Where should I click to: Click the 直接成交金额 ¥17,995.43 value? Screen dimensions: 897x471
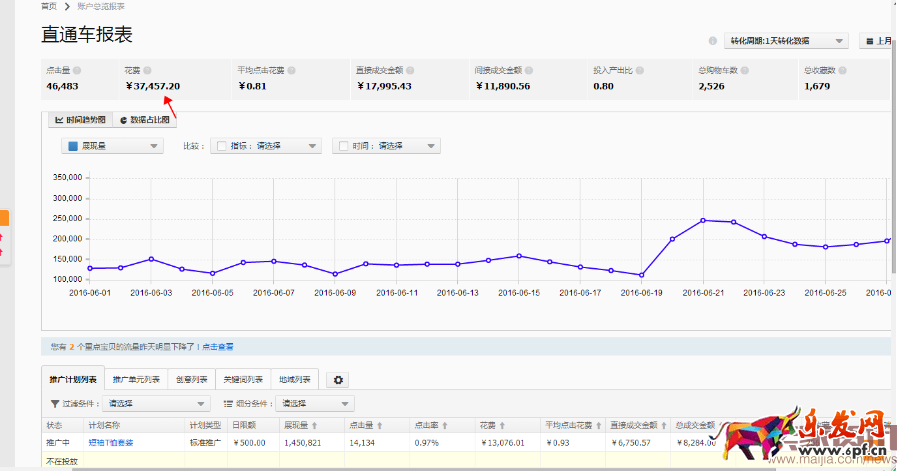[384, 86]
